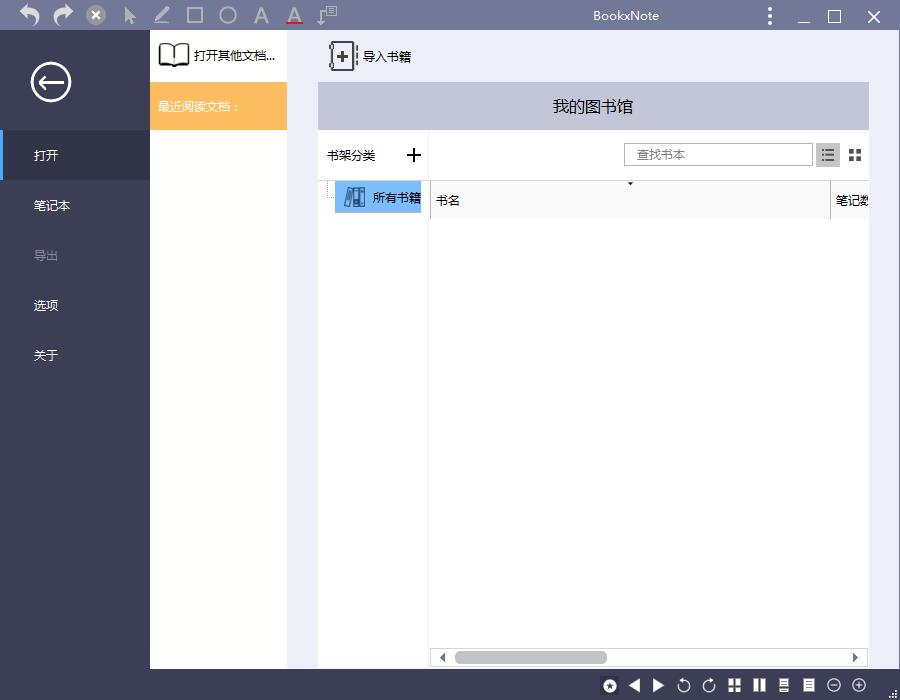Select the rectangle annotation tool
This screenshot has height=700, width=900.
(x=194, y=15)
